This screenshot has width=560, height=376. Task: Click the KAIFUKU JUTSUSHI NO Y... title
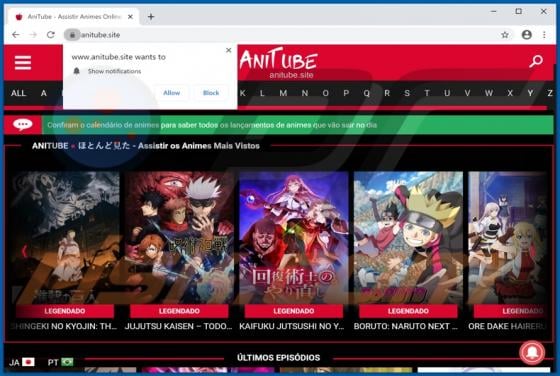[292, 326]
